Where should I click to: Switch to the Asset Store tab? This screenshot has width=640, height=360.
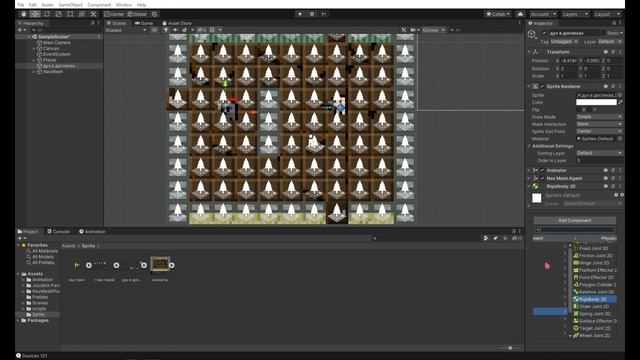[177, 23]
